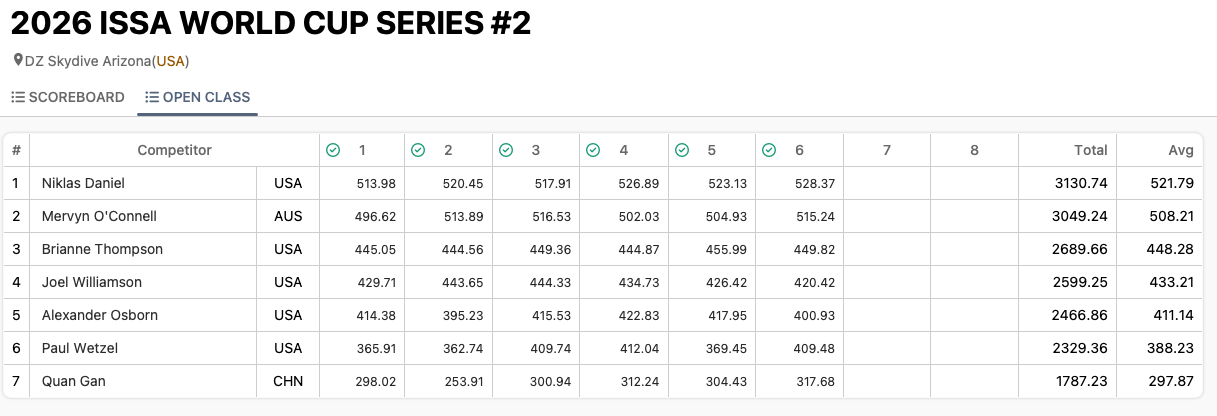Click the Total column header
This screenshot has width=1217, height=416.
tap(1090, 150)
